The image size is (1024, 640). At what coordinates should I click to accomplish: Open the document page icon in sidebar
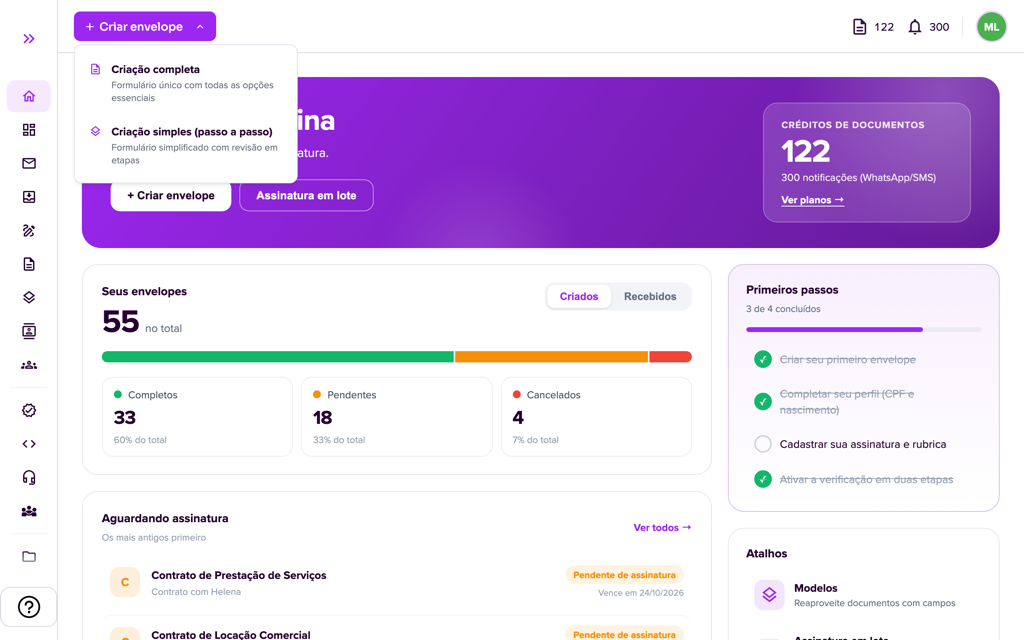pos(29,264)
